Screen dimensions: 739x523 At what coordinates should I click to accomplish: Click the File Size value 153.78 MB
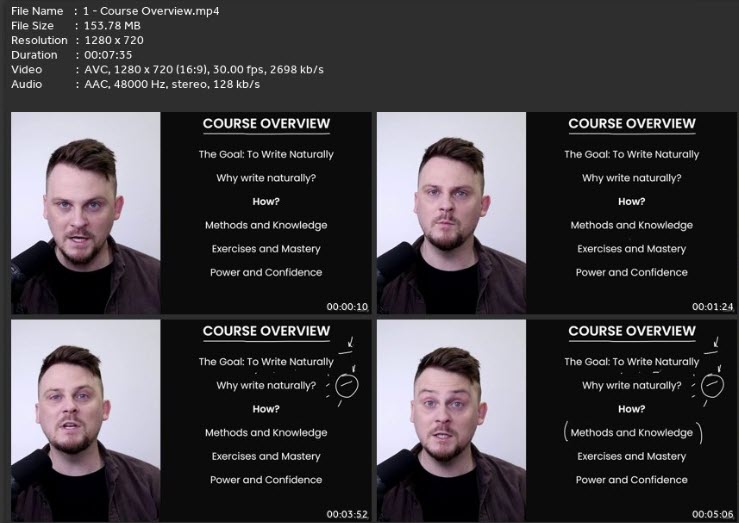[112, 25]
